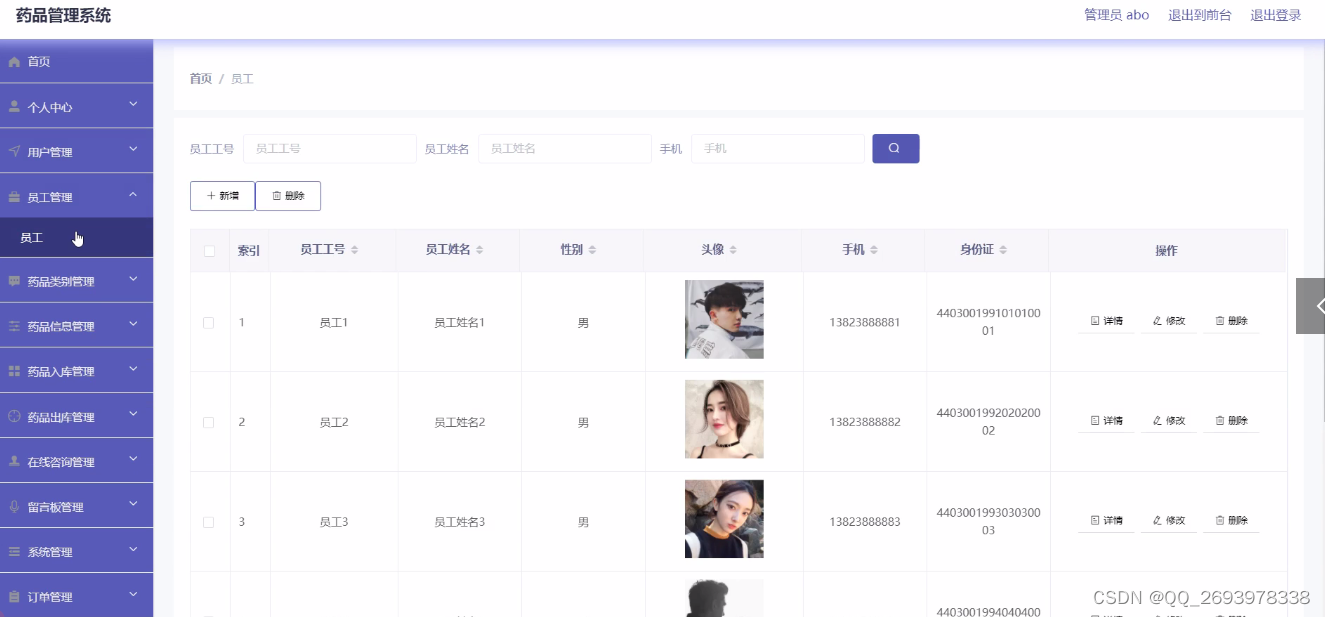Click the 退出登录 link
The image size is (1325, 617).
pyautogui.click(x=1276, y=15)
